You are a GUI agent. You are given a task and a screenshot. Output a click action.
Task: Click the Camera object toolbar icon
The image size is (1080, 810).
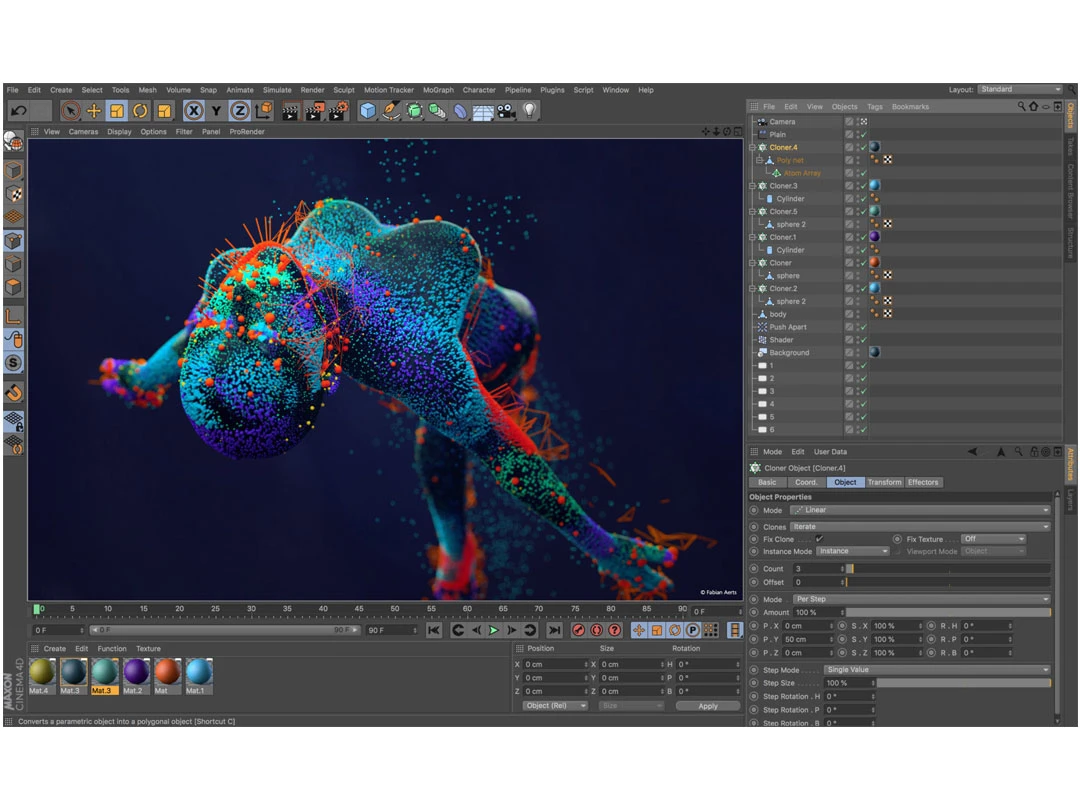pos(506,111)
